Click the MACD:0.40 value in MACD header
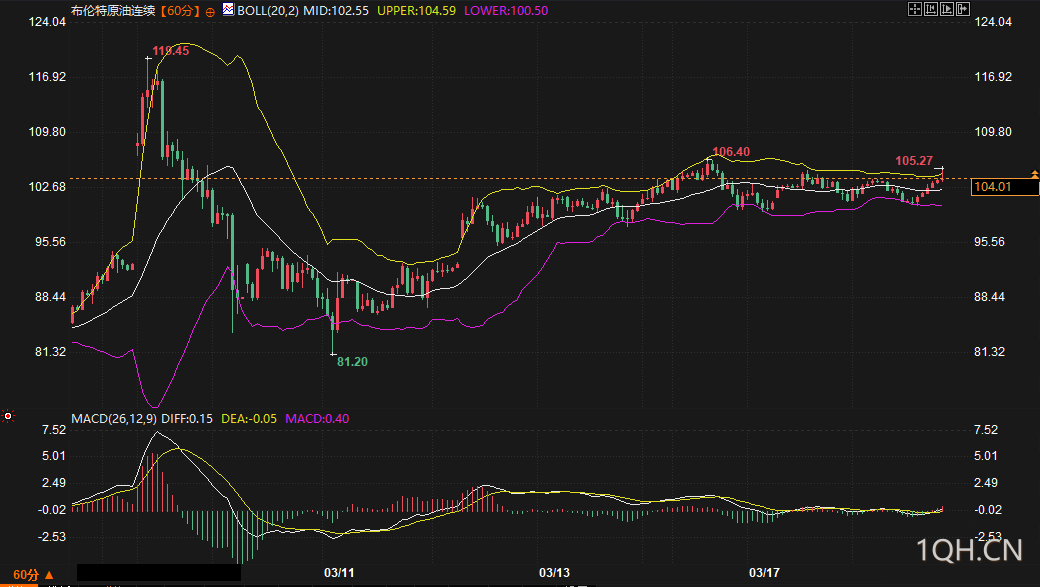Viewport: 1040px width, 587px height. [x=317, y=419]
